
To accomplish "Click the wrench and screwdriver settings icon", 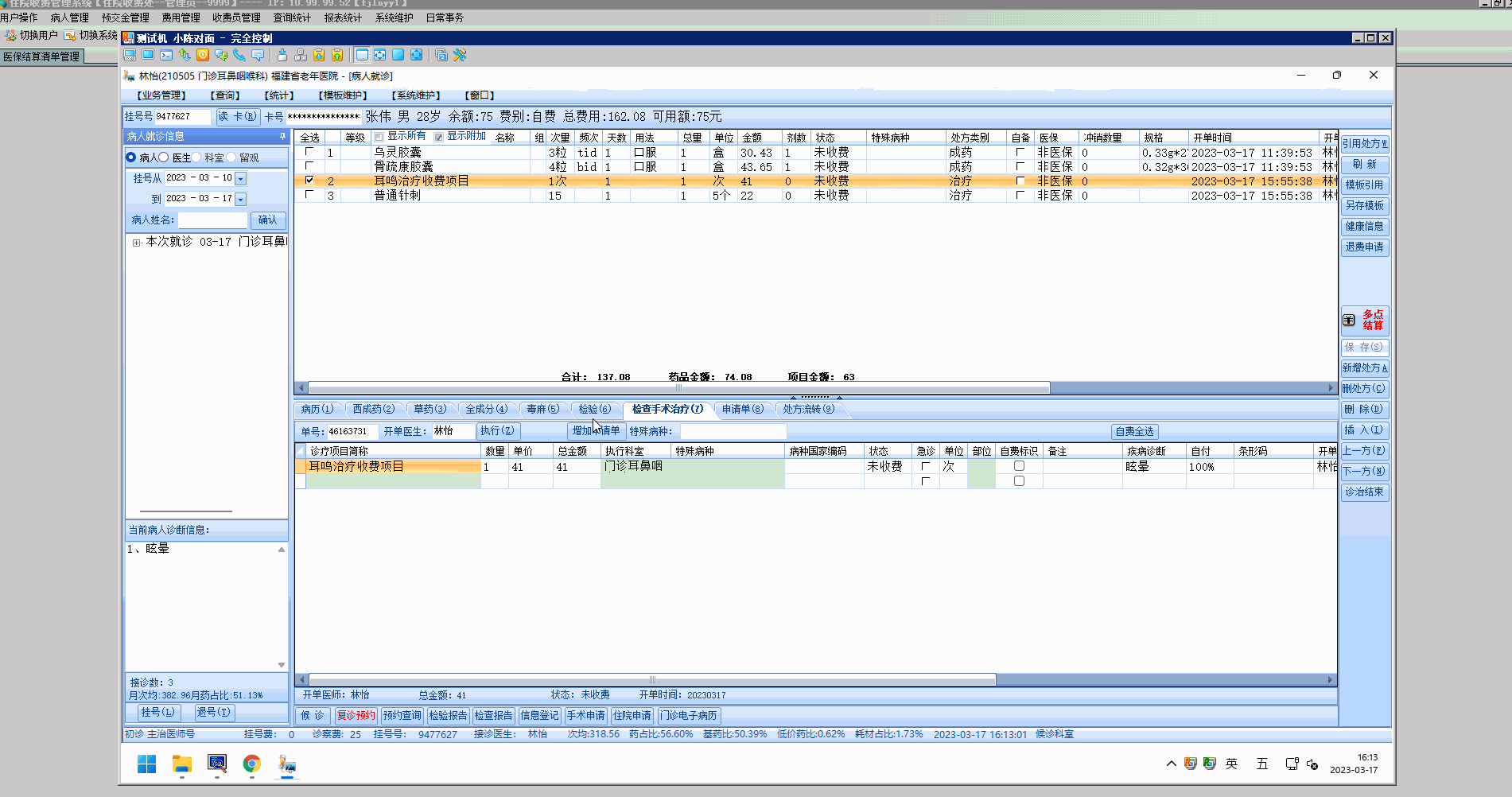I will pos(460,55).
